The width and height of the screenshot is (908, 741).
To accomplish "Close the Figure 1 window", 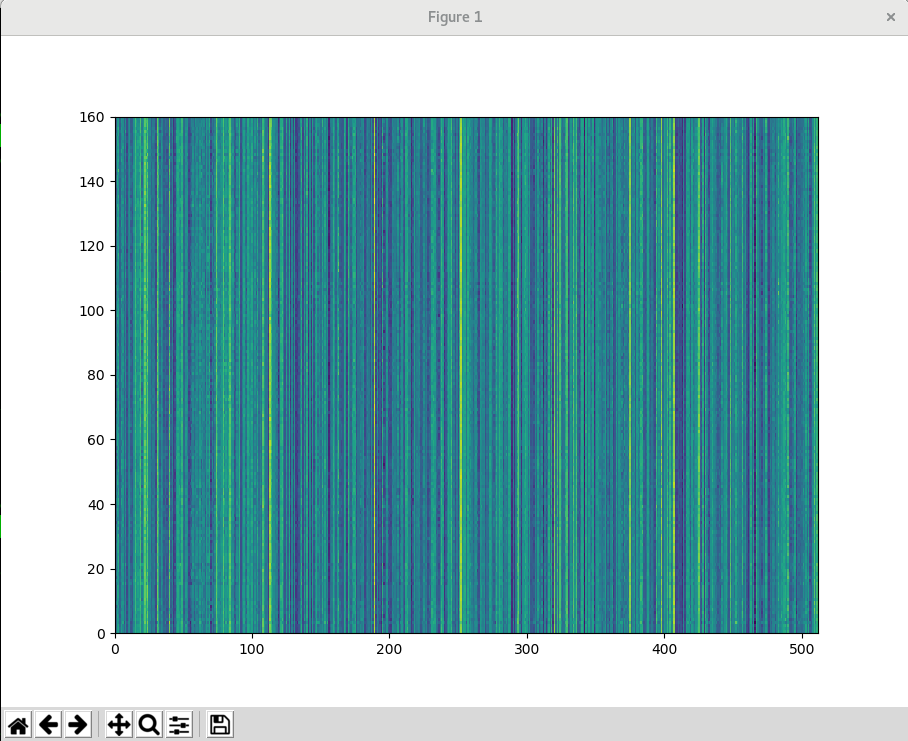I will point(890,17).
